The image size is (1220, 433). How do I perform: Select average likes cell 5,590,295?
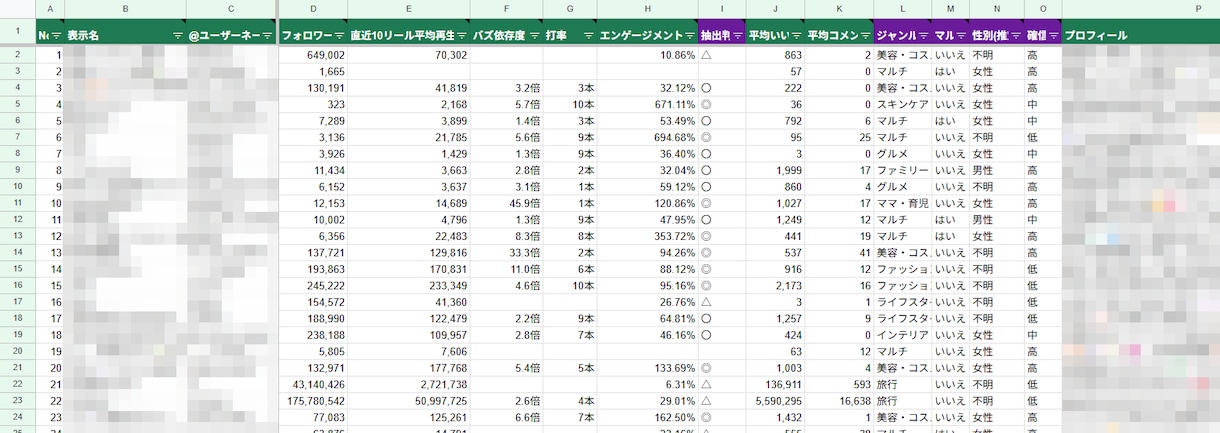click(x=775, y=401)
